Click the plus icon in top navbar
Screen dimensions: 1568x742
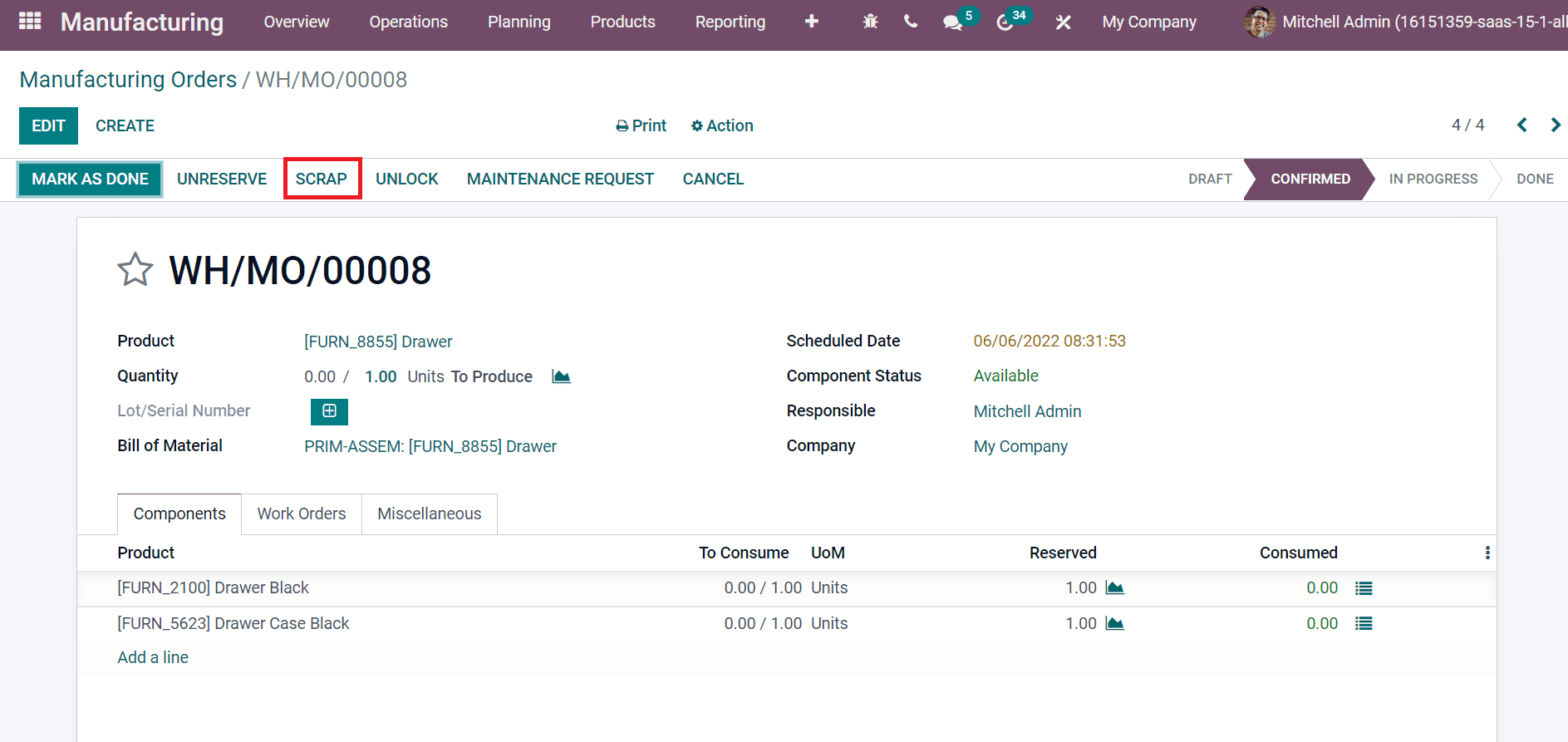(x=811, y=22)
